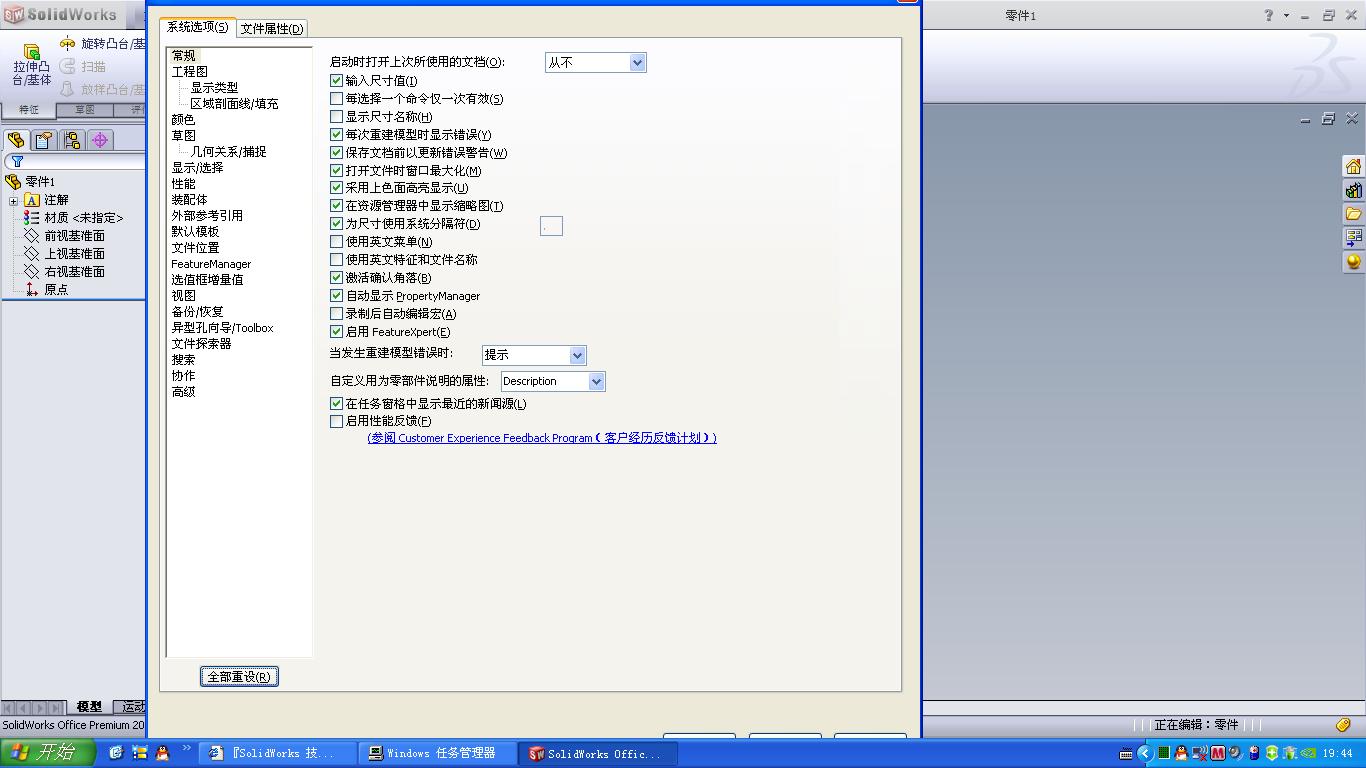The height and width of the screenshot is (768, 1366).
Task: Click the SolidWorks logo in the title bar
Action: pyautogui.click(x=61, y=14)
